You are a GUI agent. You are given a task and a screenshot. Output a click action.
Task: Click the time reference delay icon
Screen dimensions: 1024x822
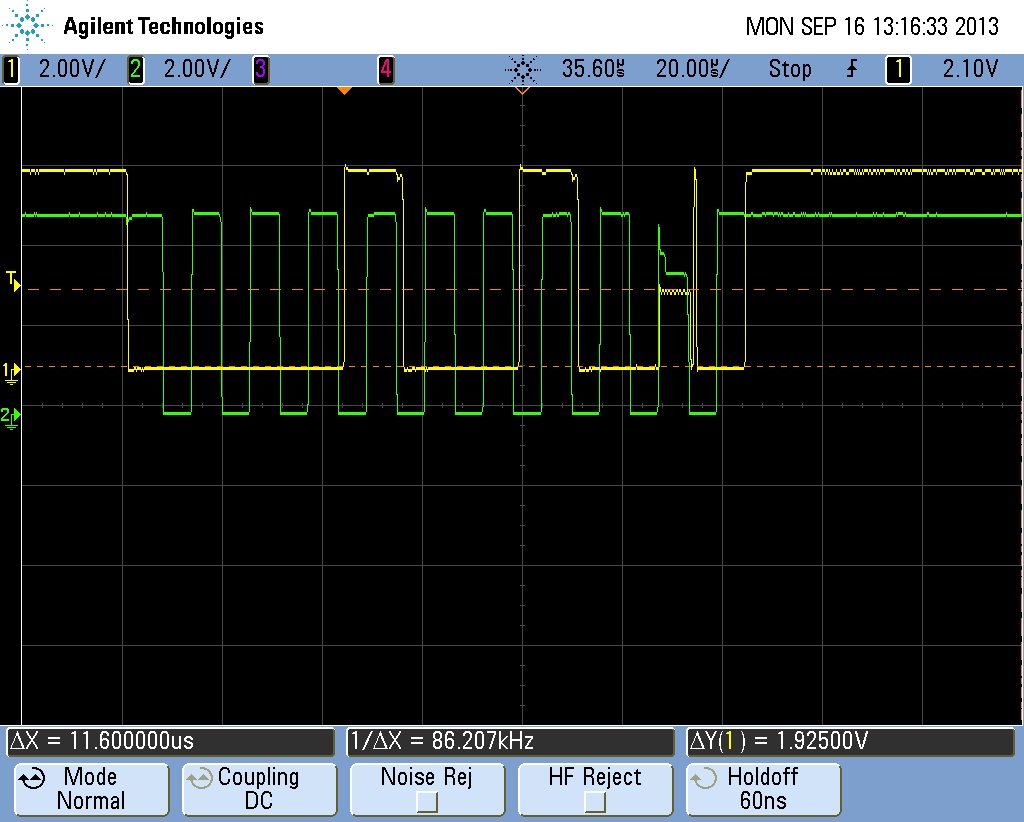(344, 89)
